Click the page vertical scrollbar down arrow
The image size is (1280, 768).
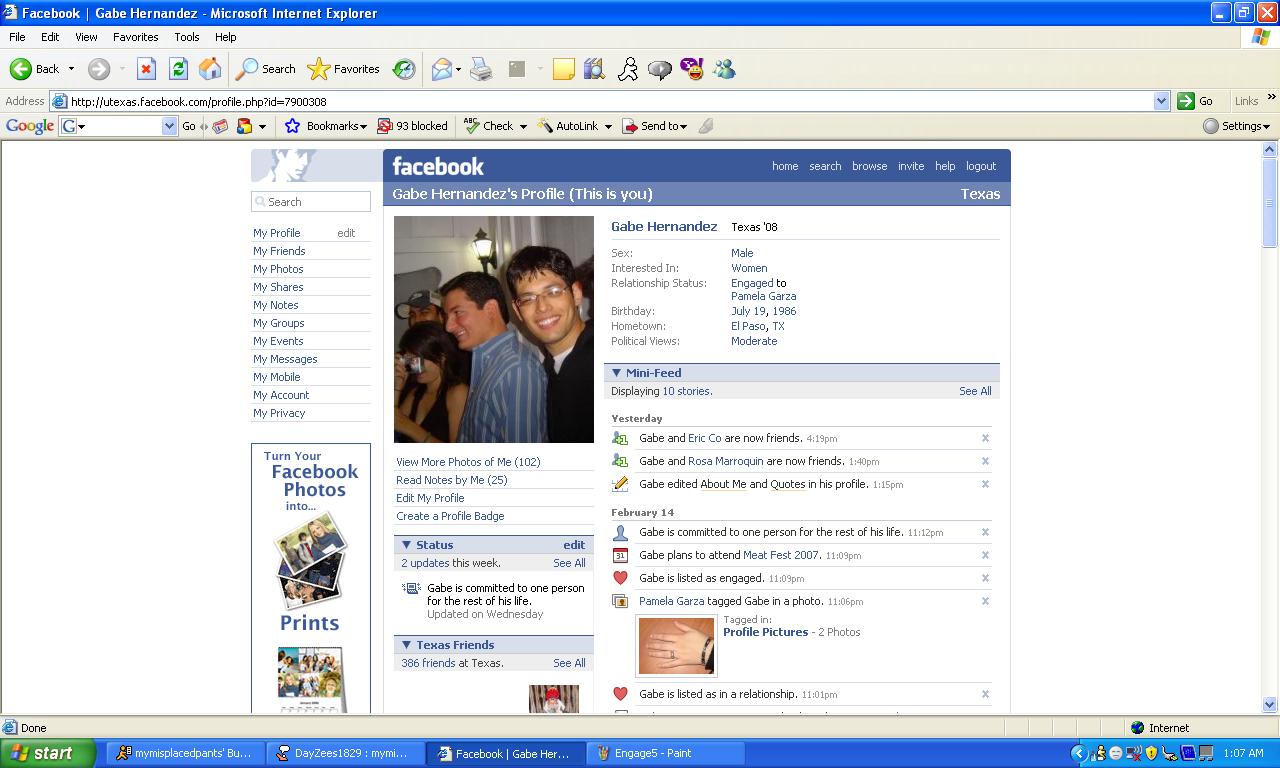click(1270, 704)
